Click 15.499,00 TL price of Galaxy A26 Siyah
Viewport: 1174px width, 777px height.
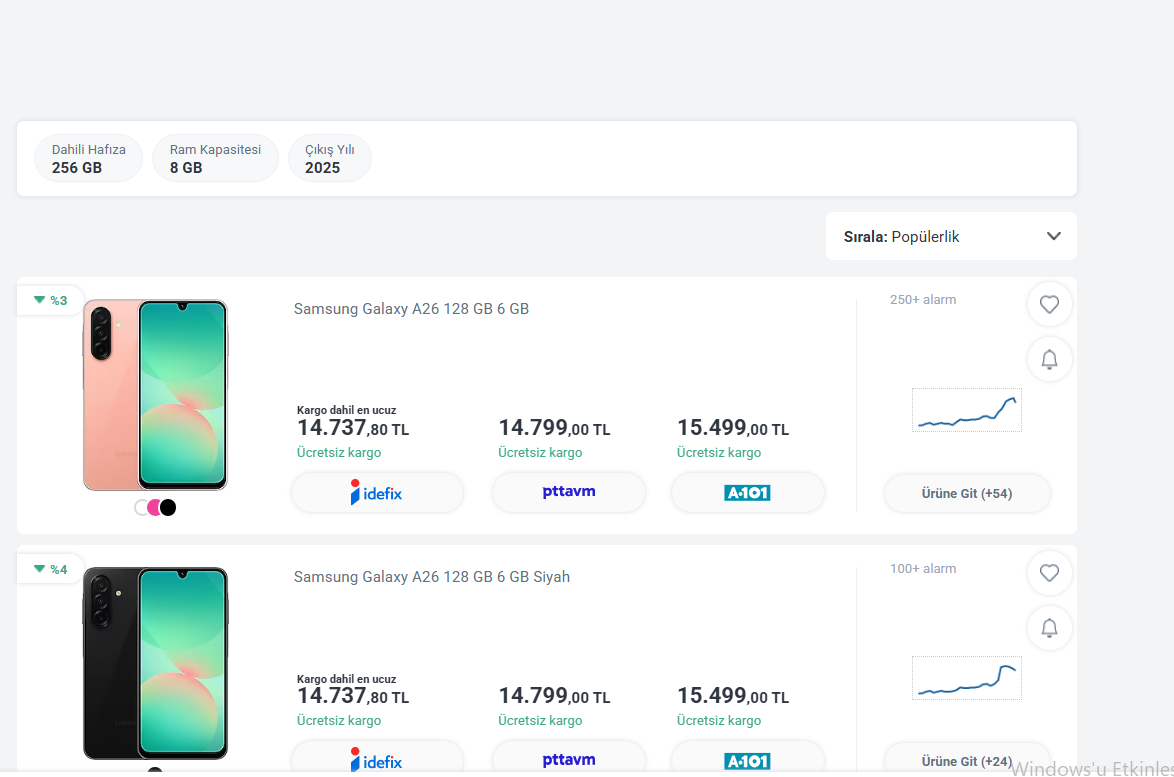(x=733, y=696)
